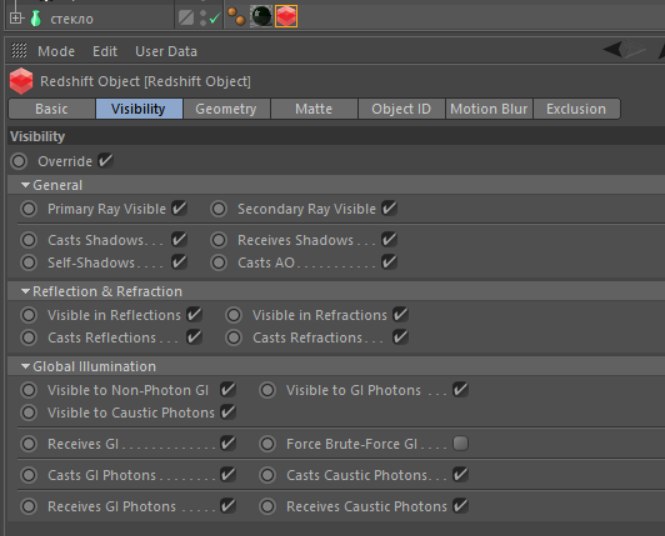Image resolution: width=665 pixels, height=536 pixels.
Task: Click the keyframe dot for Casts Refractions
Action: [x=234, y=338]
